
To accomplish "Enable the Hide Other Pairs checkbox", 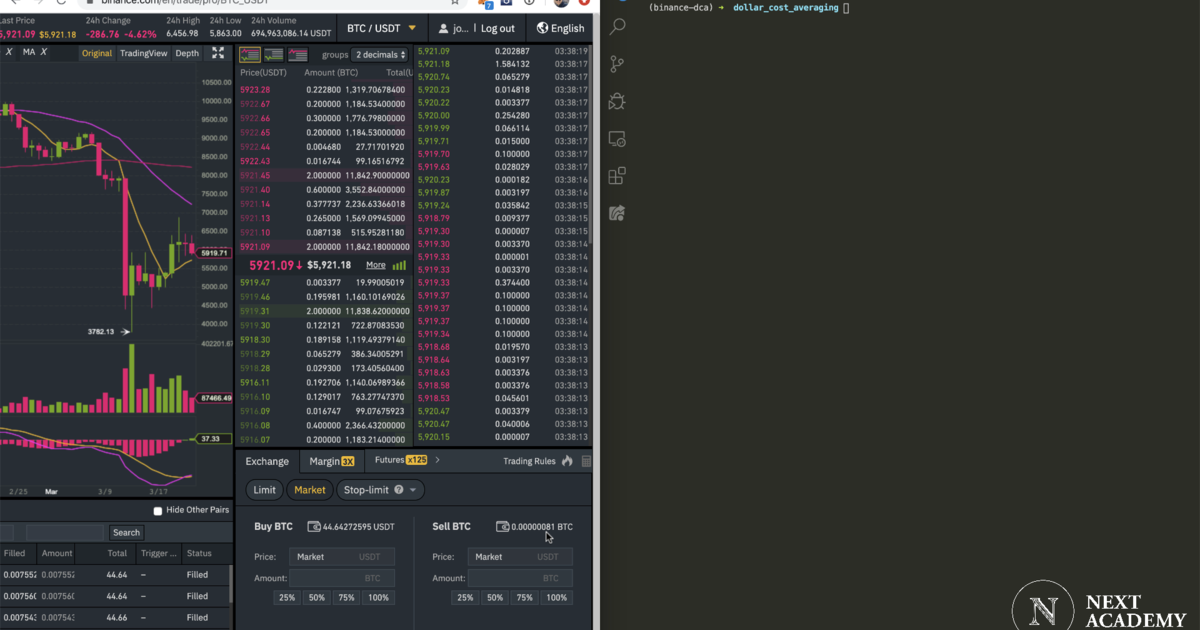I will pos(157,509).
